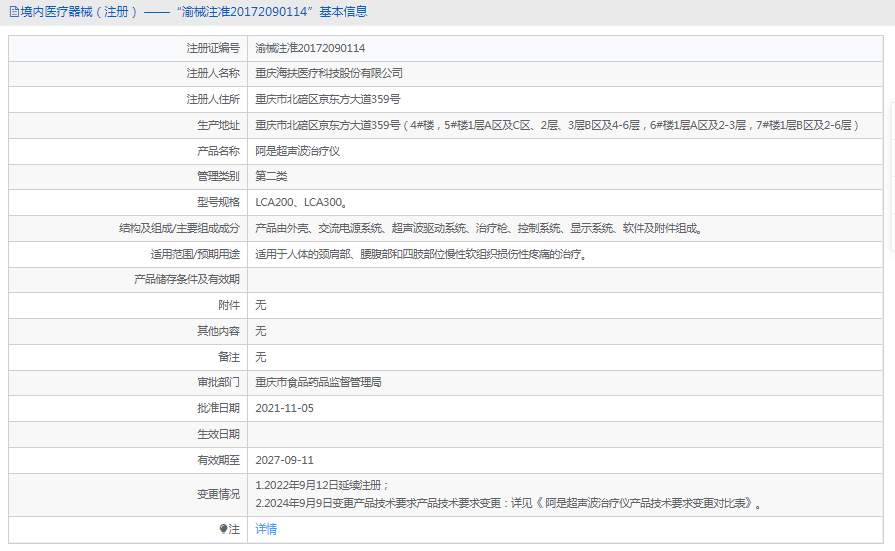Click approval date 2021-11-05
This screenshot has width=895, height=551.
pyautogui.click(x=284, y=408)
